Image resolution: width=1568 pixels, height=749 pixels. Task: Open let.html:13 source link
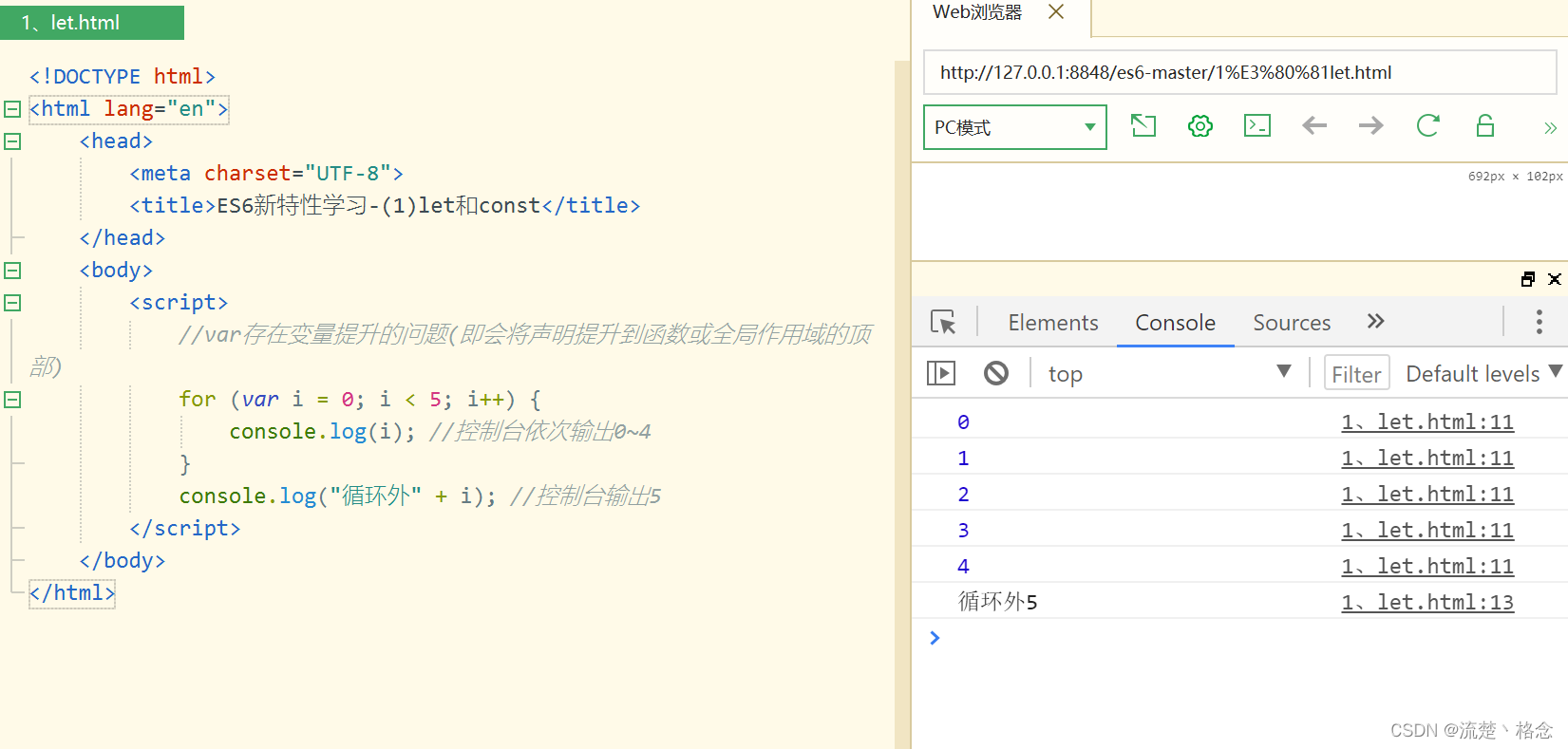click(1427, 602)
